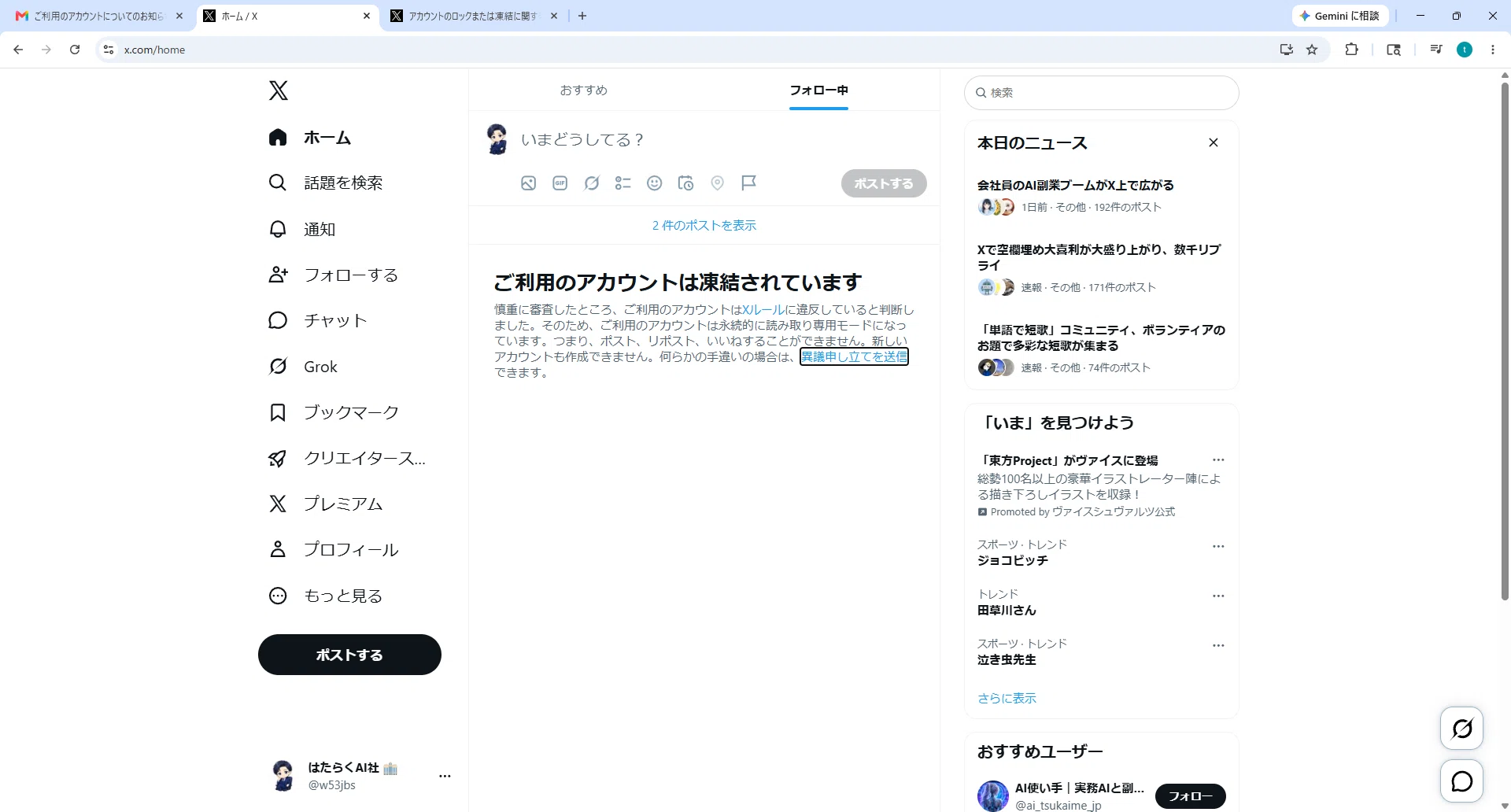Open floating Grok button
Image resolution: width=1511 pixels, height=812 pixels.
coord(1461,729)
